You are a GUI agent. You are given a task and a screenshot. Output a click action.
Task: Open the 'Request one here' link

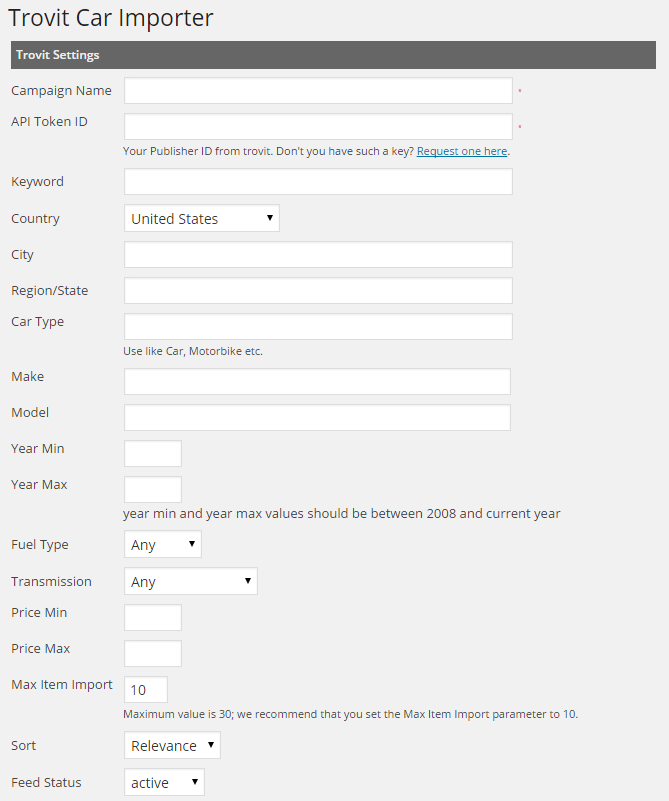tap(462, 152)
